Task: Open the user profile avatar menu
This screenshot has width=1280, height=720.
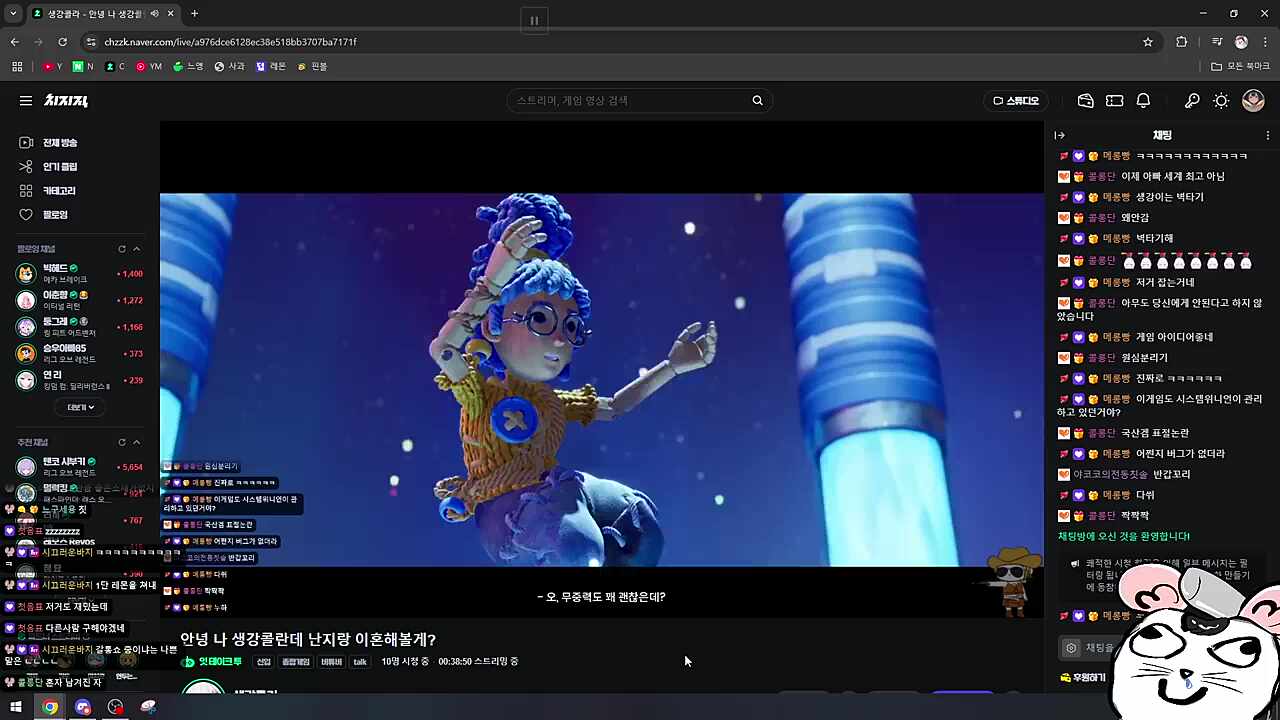Action: (1253, 100)
